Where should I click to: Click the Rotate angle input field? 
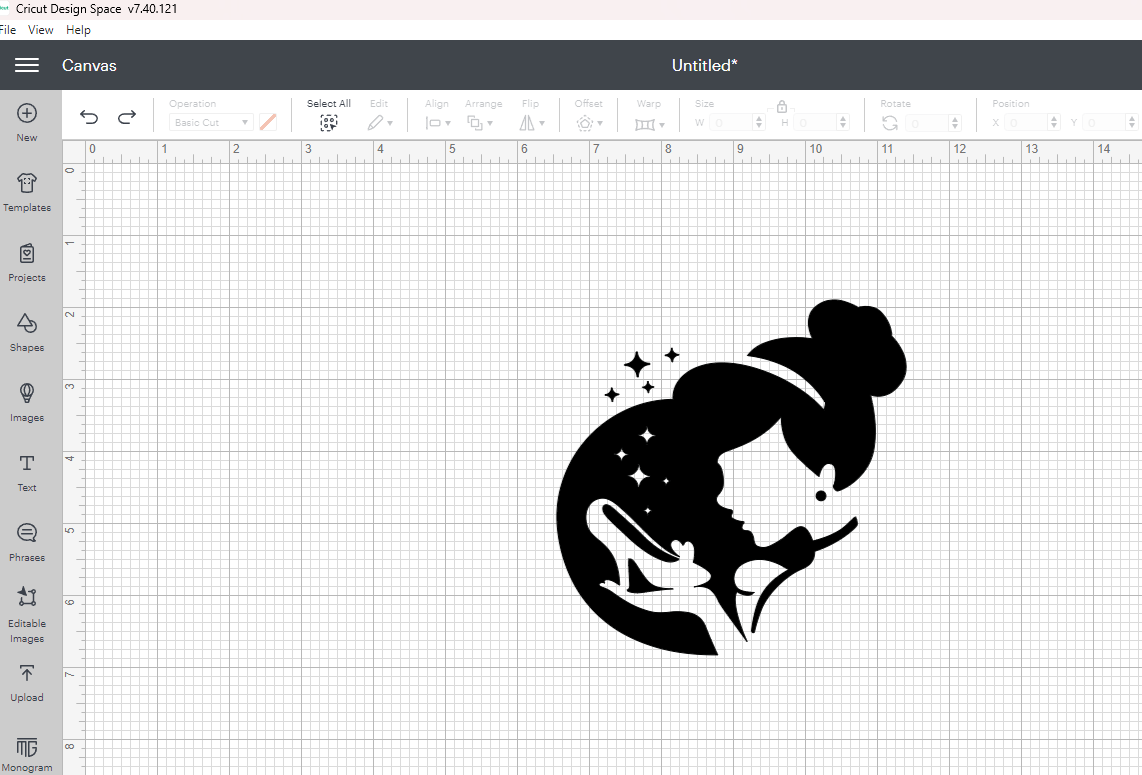coord(927,123)
